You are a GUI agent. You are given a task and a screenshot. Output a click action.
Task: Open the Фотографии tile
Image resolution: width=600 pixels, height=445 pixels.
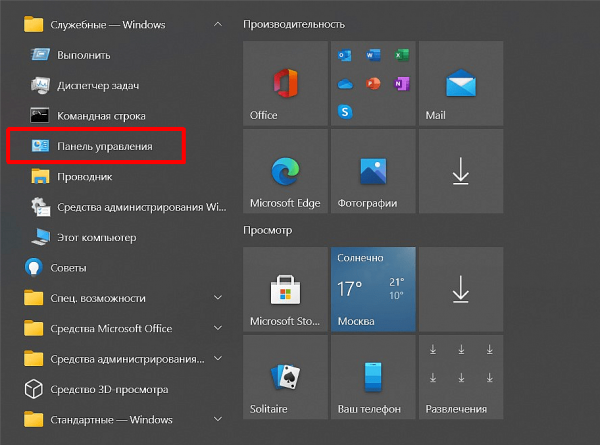[373, 171]
